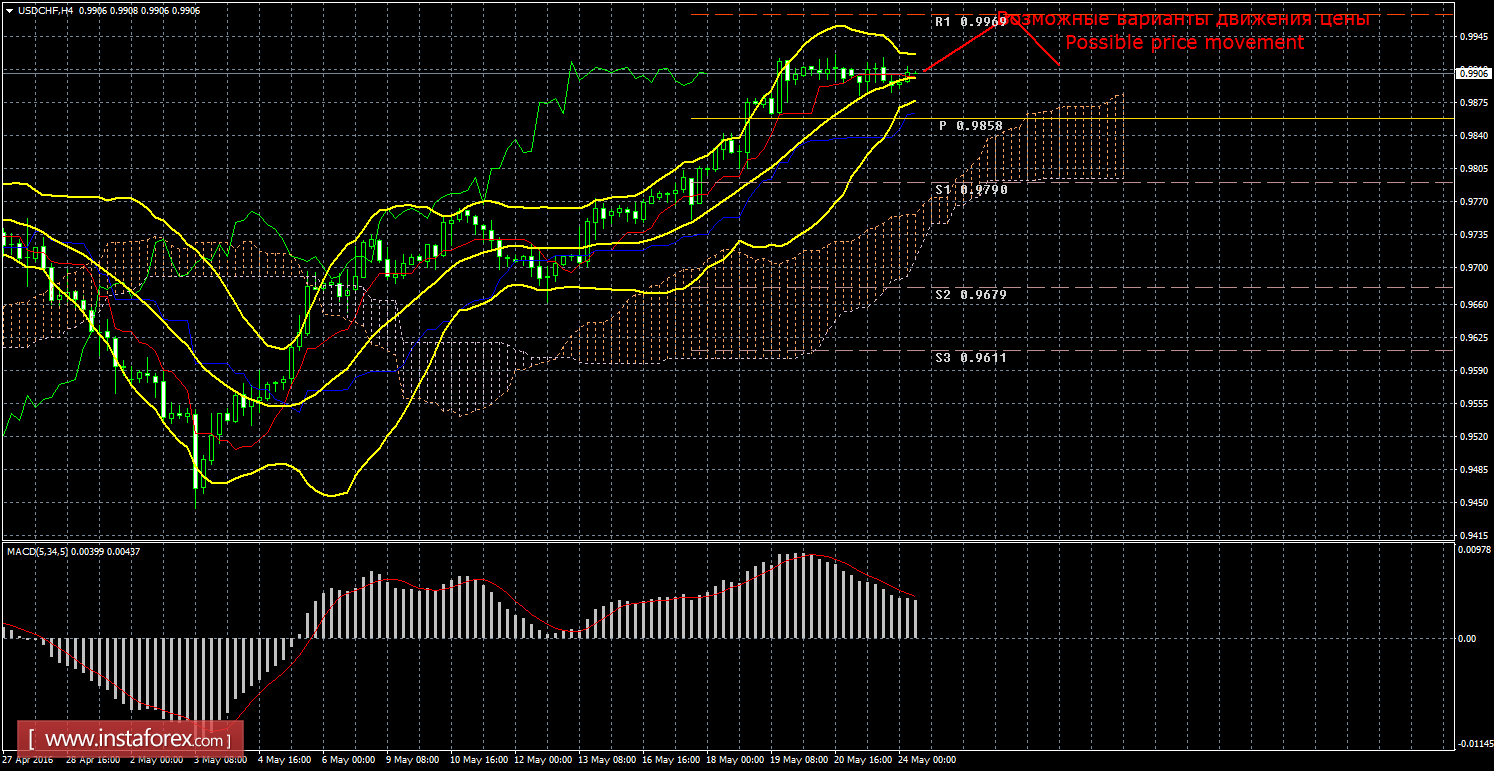Open the www.instaforex.com watermark link
Screen dimensions: 1494x771
tap(135, 740)
